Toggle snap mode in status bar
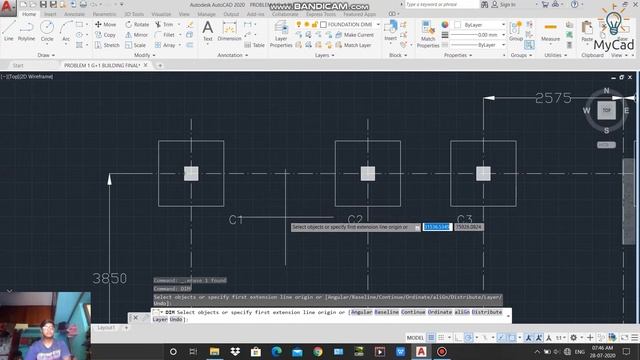Image resolution: width=640 pixels, height=360 pixels. 441,338
